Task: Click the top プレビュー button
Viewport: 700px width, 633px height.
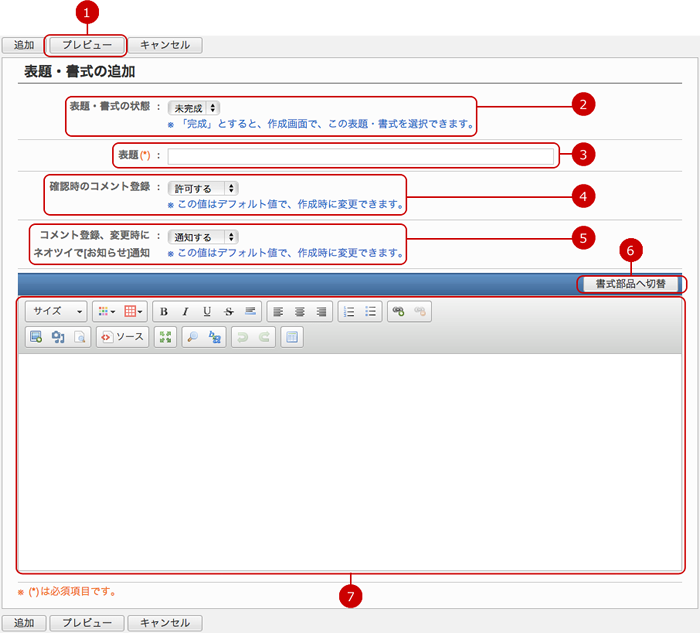Action: tap(87, 45)
